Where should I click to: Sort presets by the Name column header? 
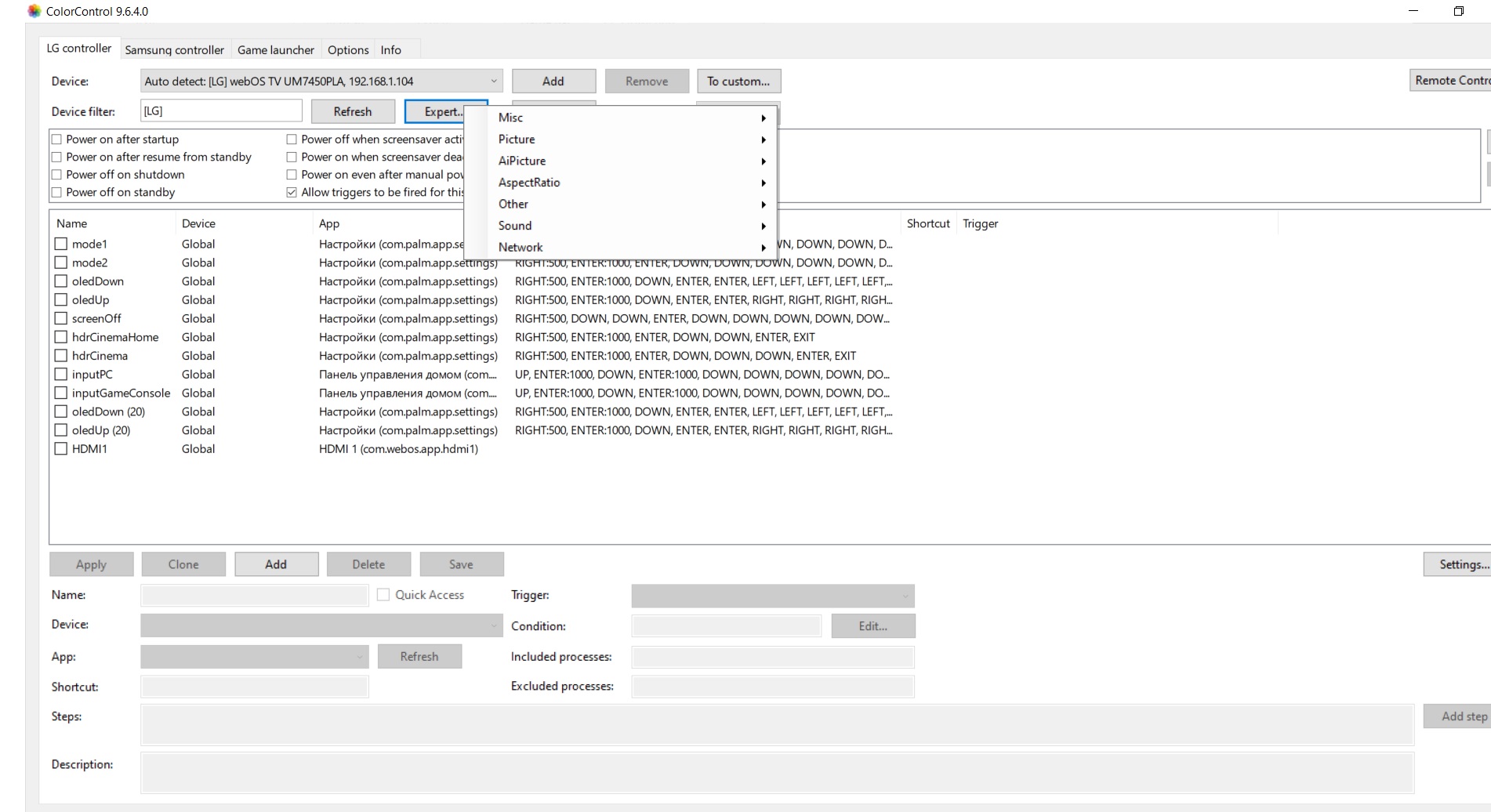click(x=72, y=223)
